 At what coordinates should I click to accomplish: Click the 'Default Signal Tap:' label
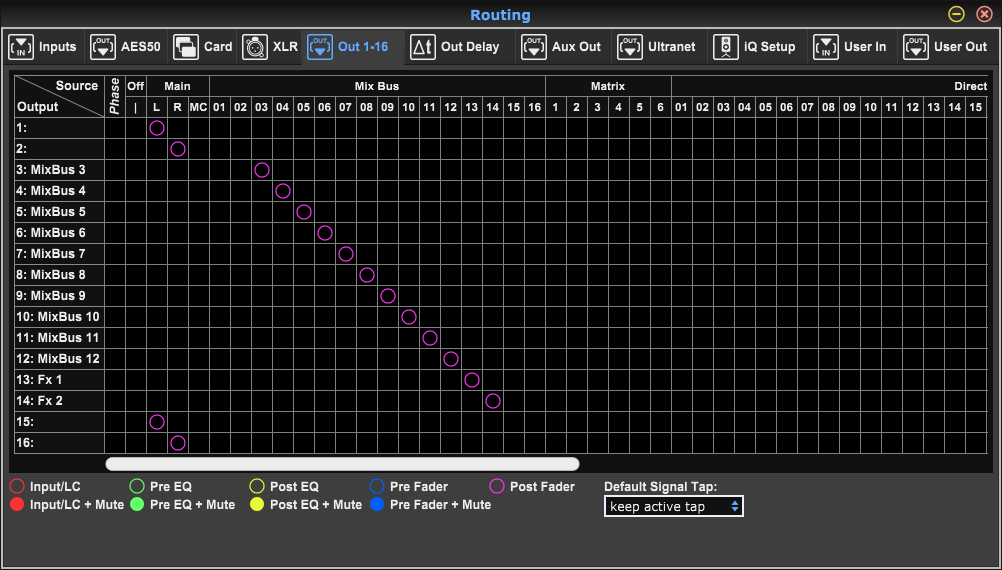[661, 487]
